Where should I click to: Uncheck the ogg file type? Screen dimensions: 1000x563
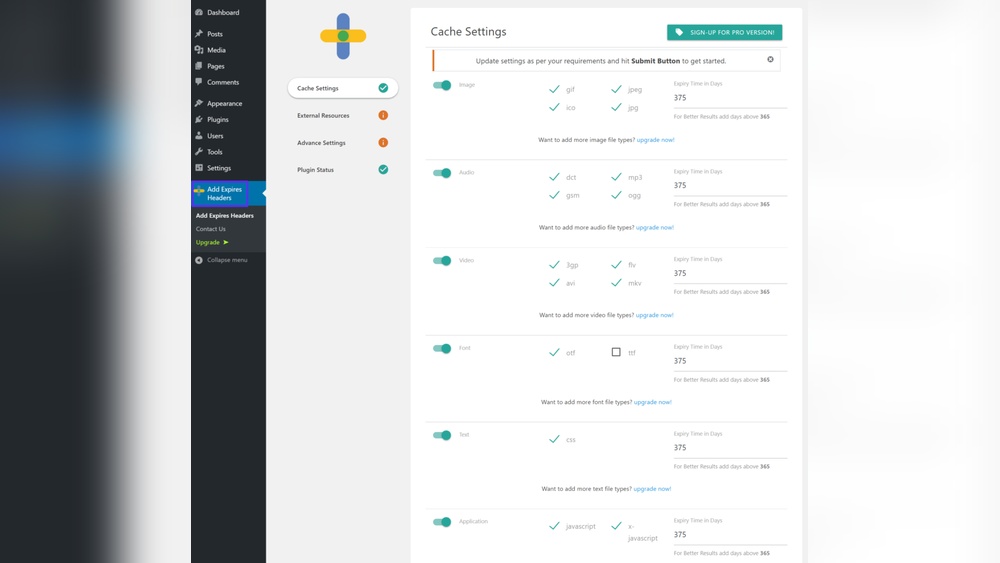[x=616, y=195]
